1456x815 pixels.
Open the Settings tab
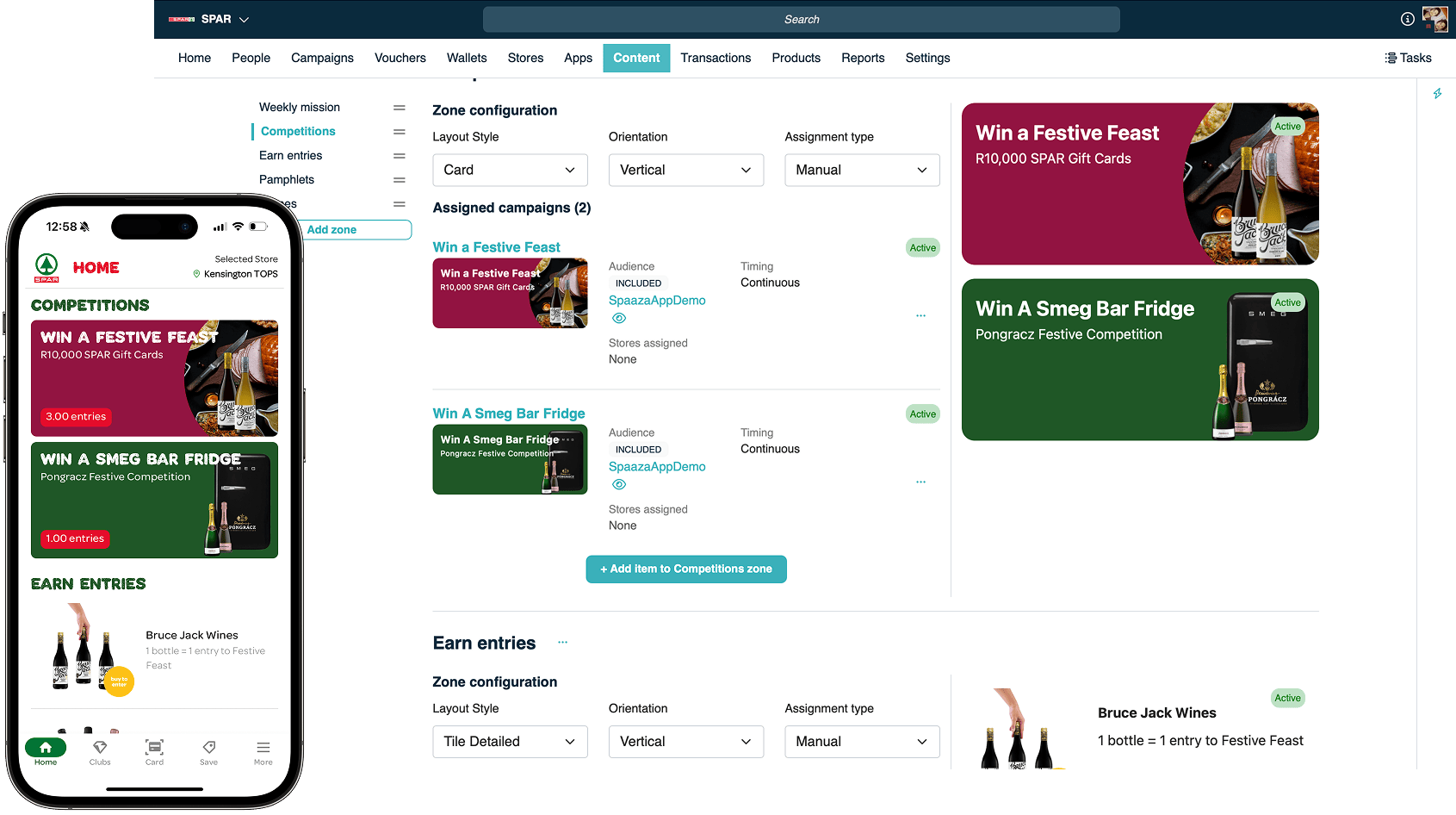927,58
